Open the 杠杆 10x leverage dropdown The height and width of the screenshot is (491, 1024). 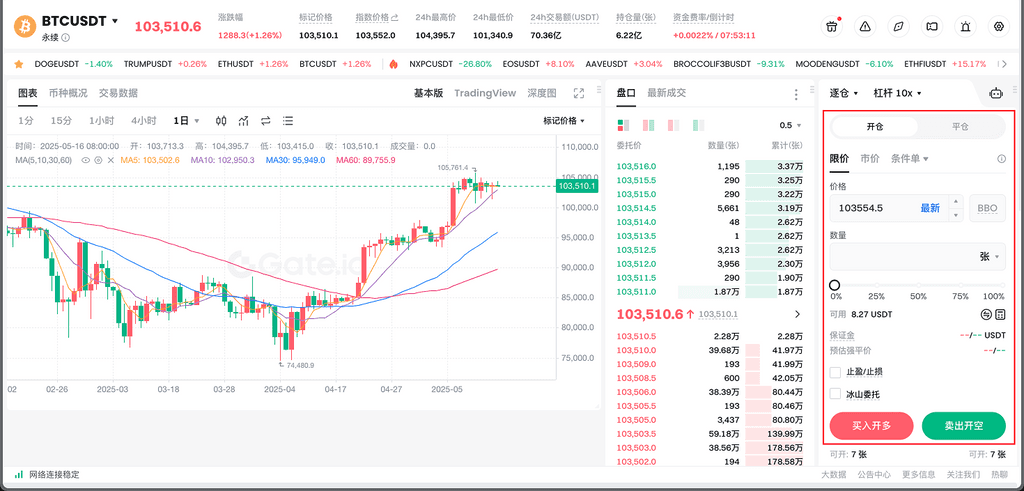point(896,93)
